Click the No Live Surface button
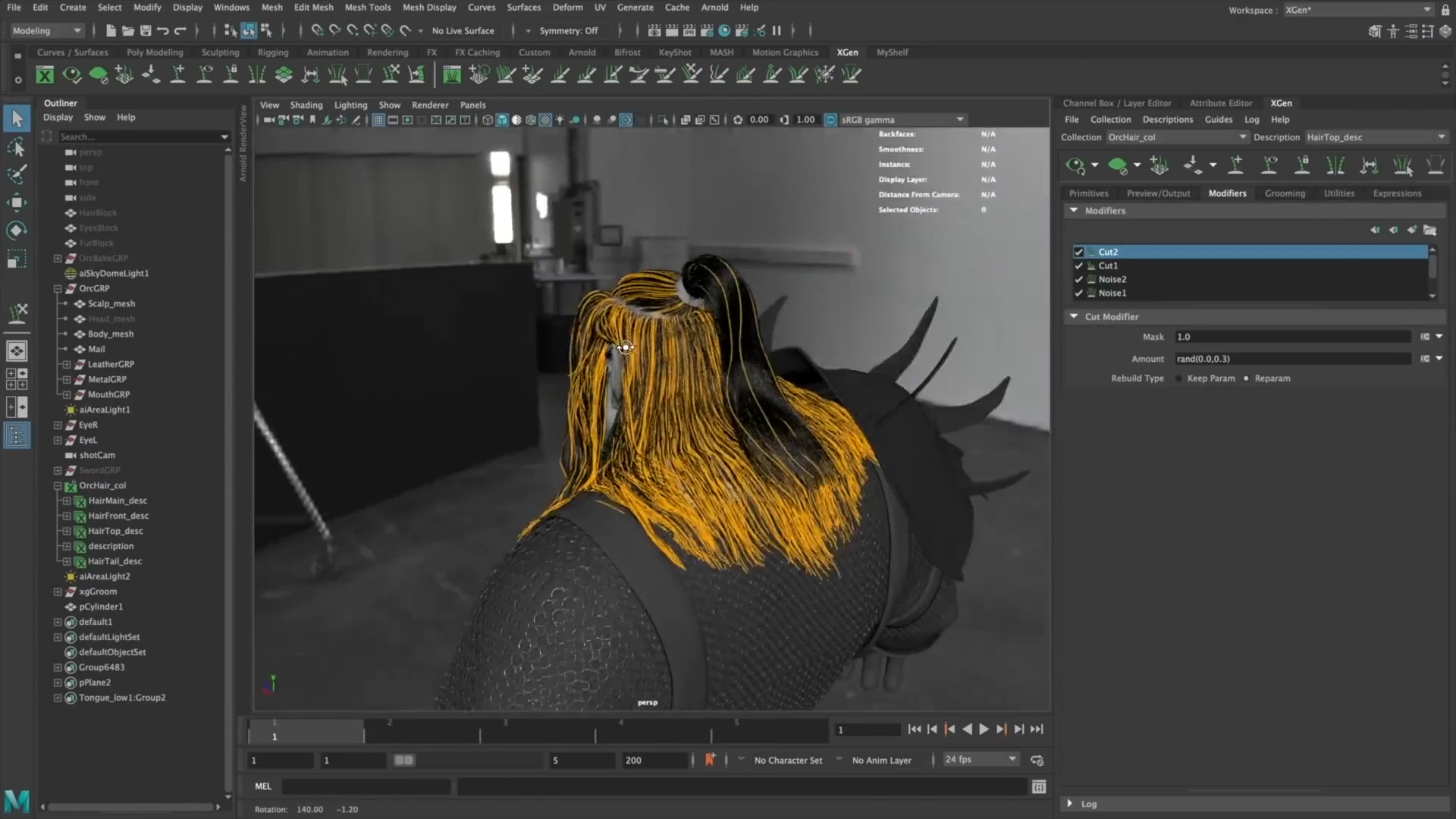The width and height of the screenshot is (1456, 819). tap(463, 31)
